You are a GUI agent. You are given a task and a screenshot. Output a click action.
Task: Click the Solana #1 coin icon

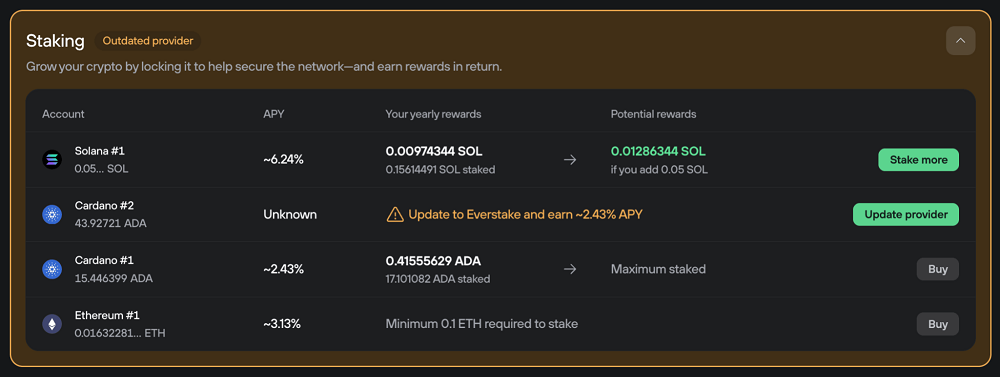(x=52, y=159)
